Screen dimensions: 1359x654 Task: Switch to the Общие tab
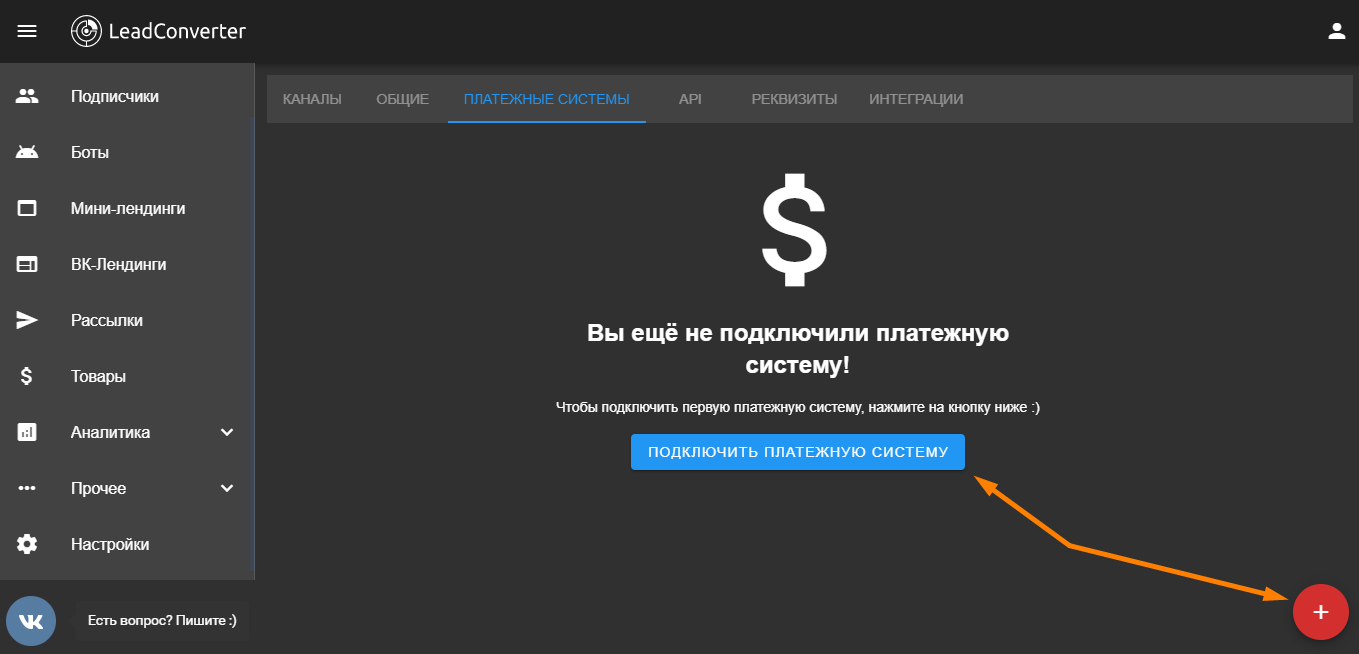pyautogui.click(x=402, y=99)
